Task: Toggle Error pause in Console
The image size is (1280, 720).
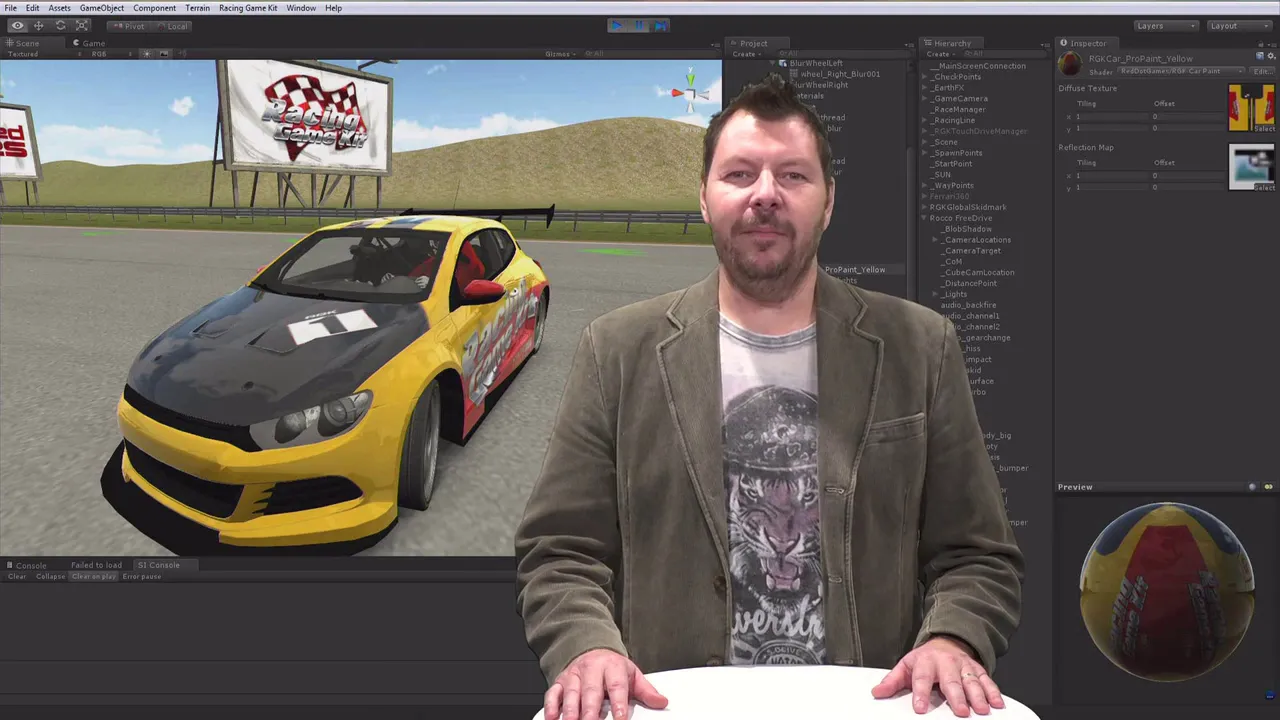Action: [x=141, y=576]
